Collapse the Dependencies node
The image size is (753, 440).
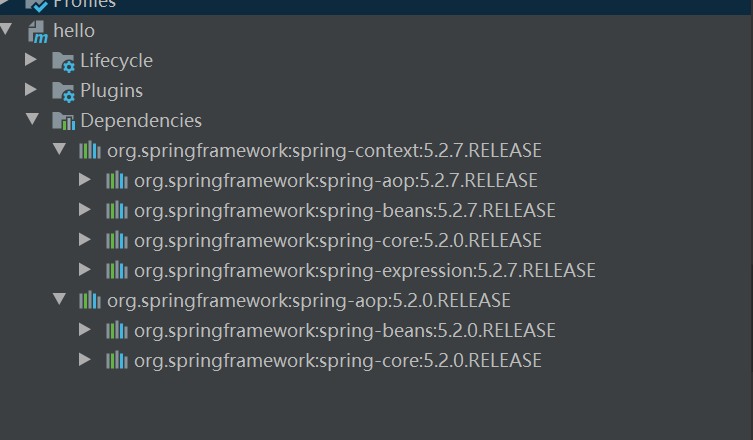[x=32, y=119]
